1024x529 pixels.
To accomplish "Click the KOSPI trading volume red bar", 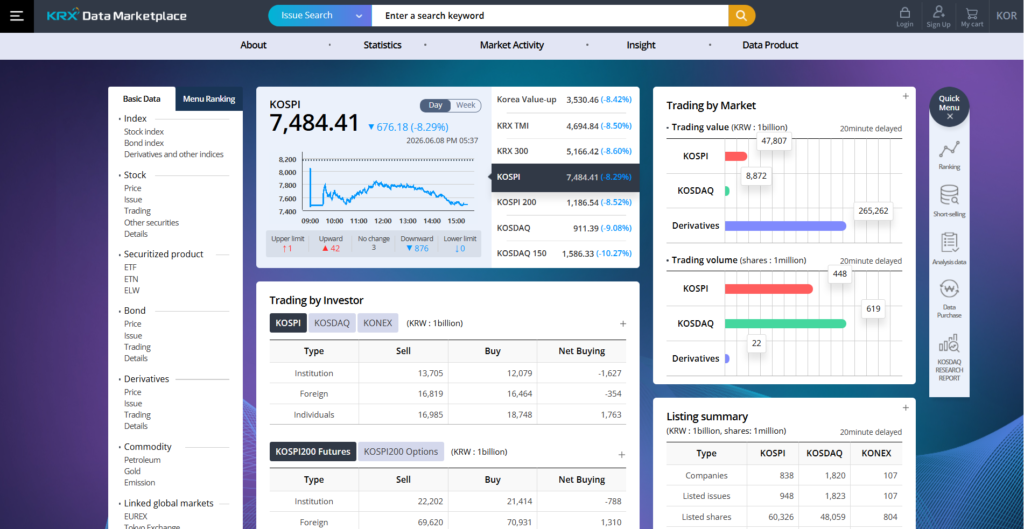I will pyautogui.click(x=769, y=289).
